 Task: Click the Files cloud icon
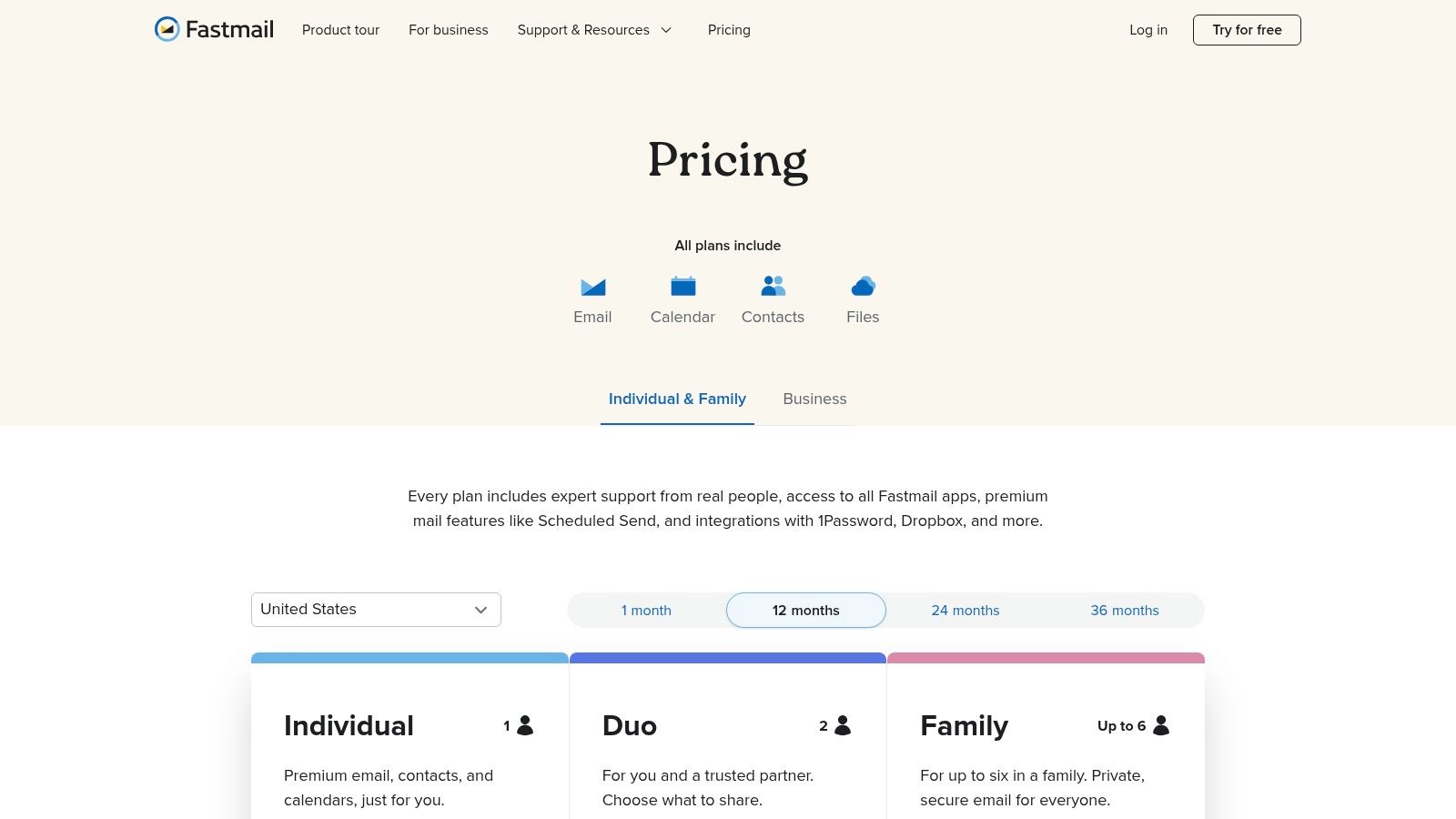(863, 286)
